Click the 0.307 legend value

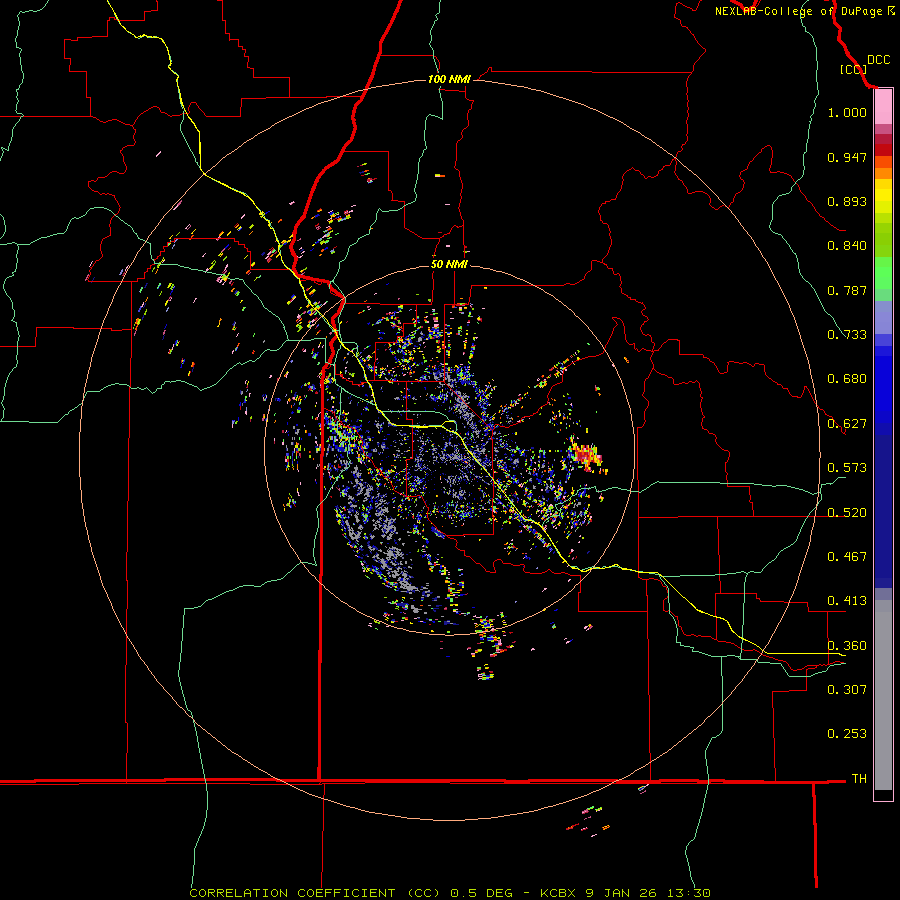847,690
